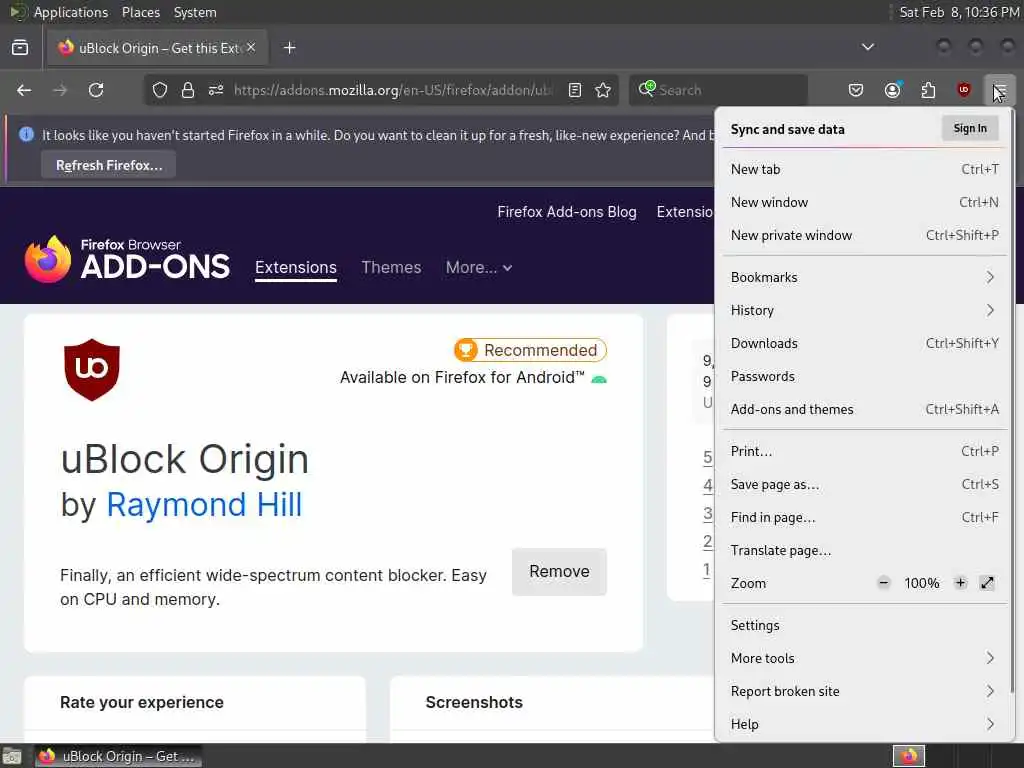This screenshot has height=768, width=1024.
Task: Reload the current page
Action: click(96, 90)
